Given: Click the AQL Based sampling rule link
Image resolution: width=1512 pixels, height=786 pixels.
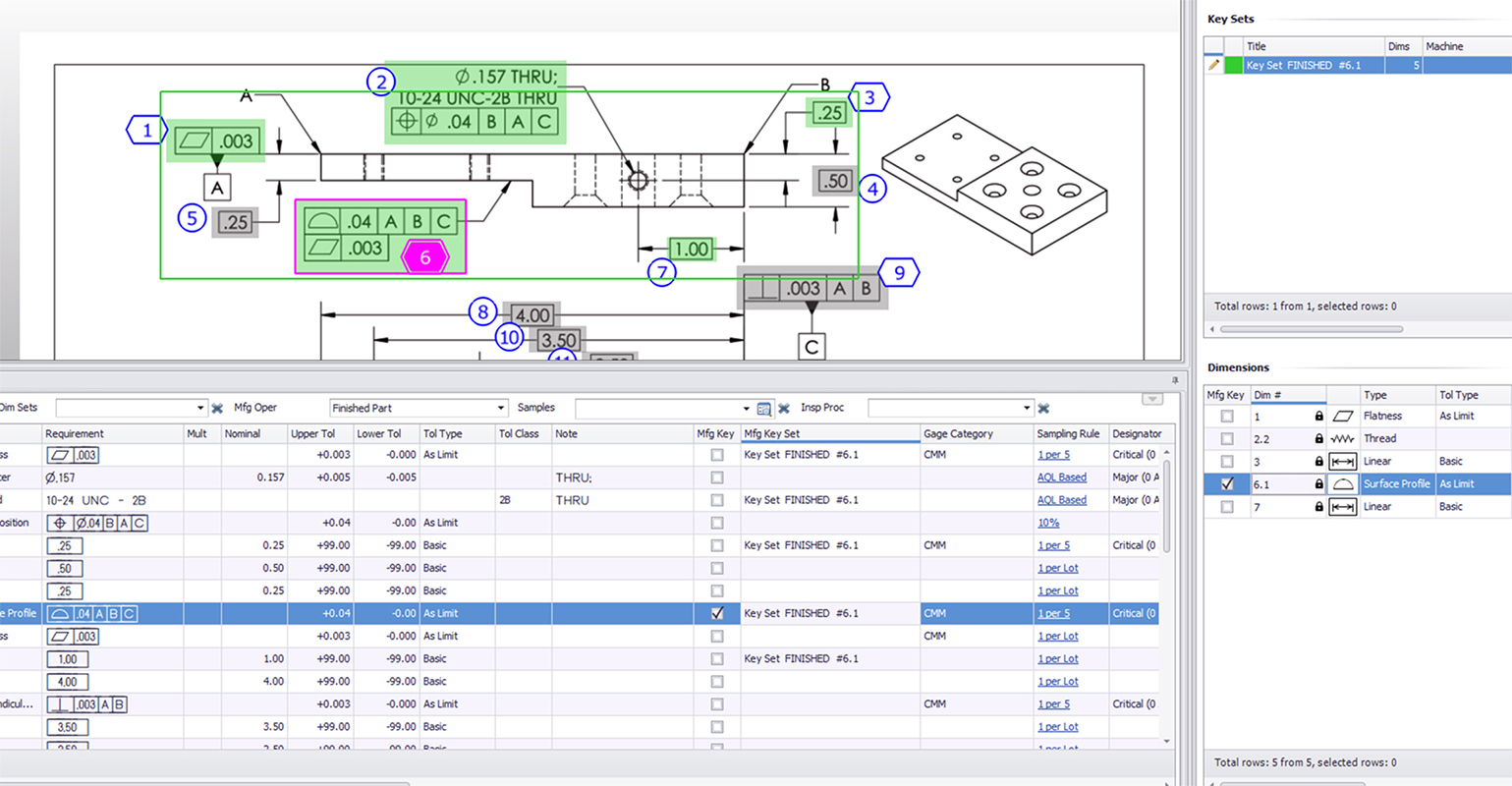Looking at the screenshot, I should coord(1059,477).
